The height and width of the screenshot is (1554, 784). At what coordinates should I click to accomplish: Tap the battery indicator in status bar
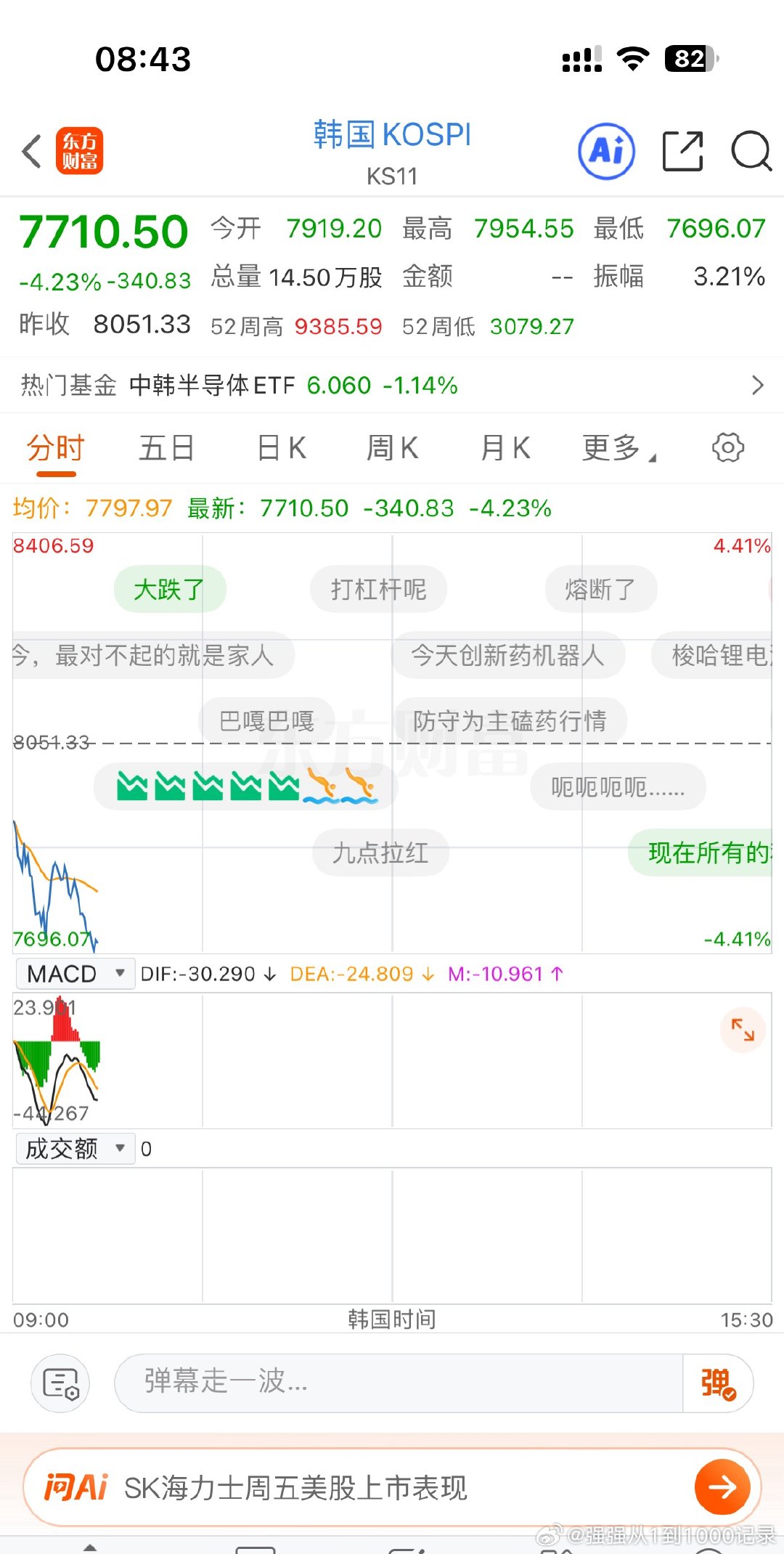click(x=692, y=58)
